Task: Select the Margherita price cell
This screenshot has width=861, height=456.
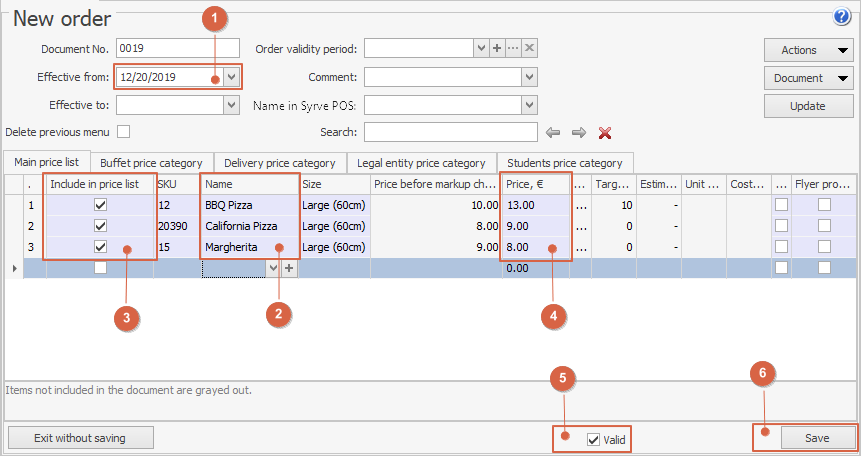Action: point(534,247)
